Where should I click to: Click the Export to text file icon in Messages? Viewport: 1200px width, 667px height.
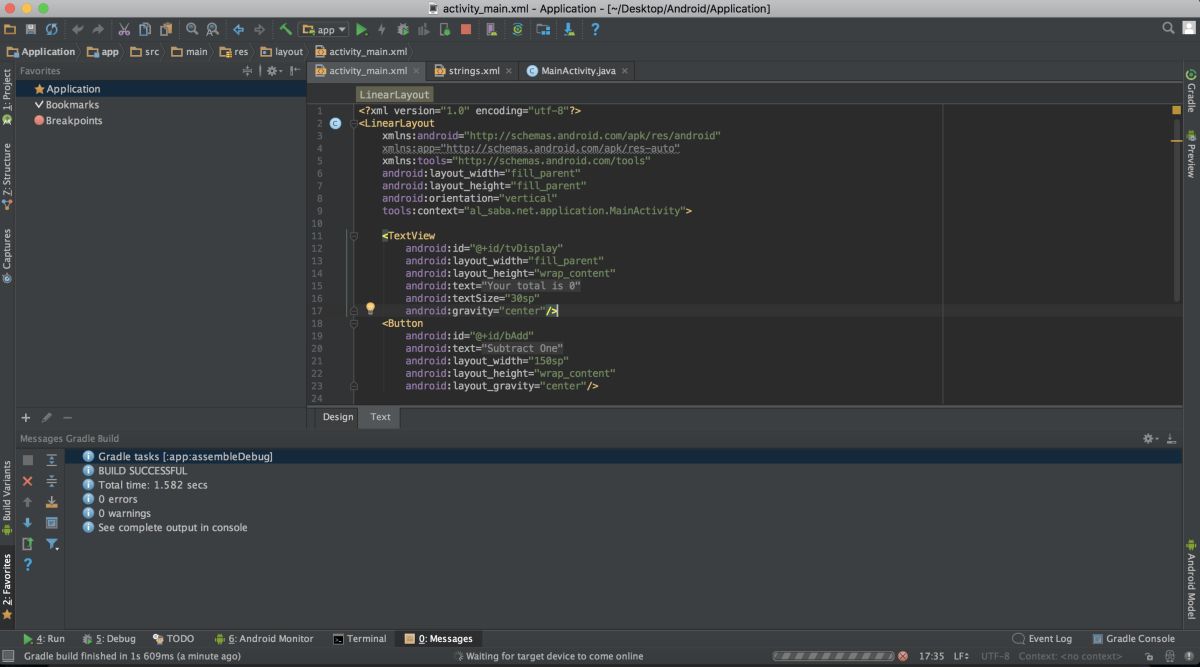point(28,544)
